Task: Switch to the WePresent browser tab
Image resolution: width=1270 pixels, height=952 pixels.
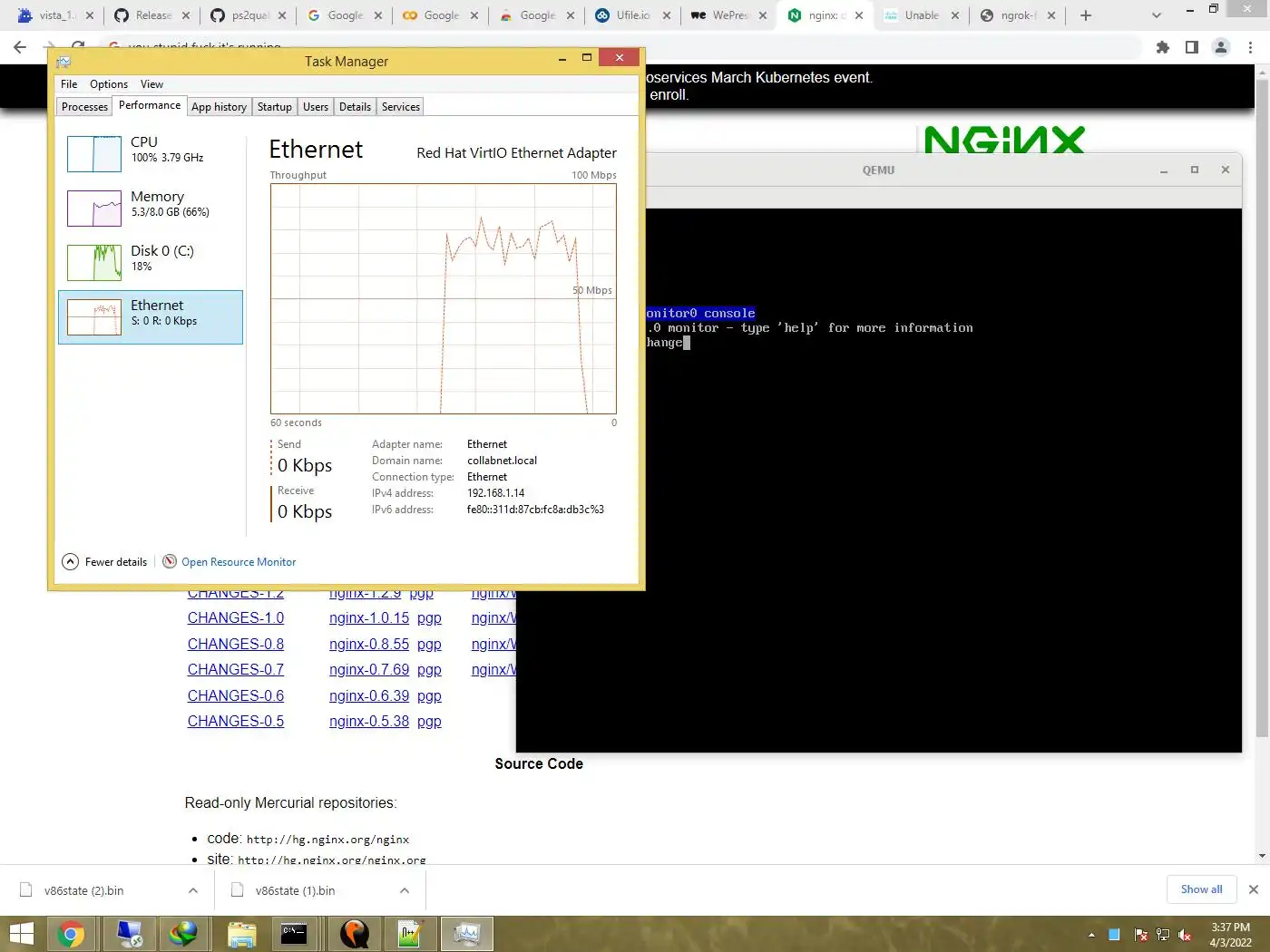Action: pyautogui.click(x=728, y=15)
